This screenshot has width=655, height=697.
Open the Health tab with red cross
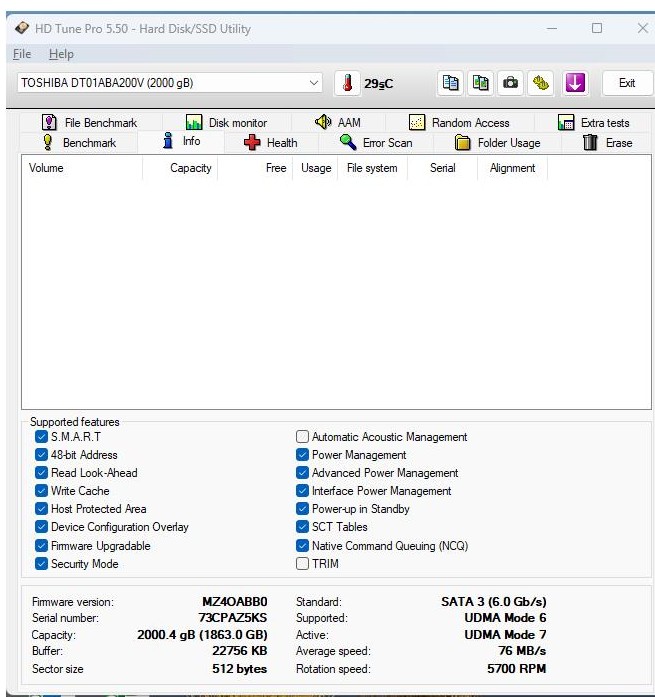click(271, 143)
